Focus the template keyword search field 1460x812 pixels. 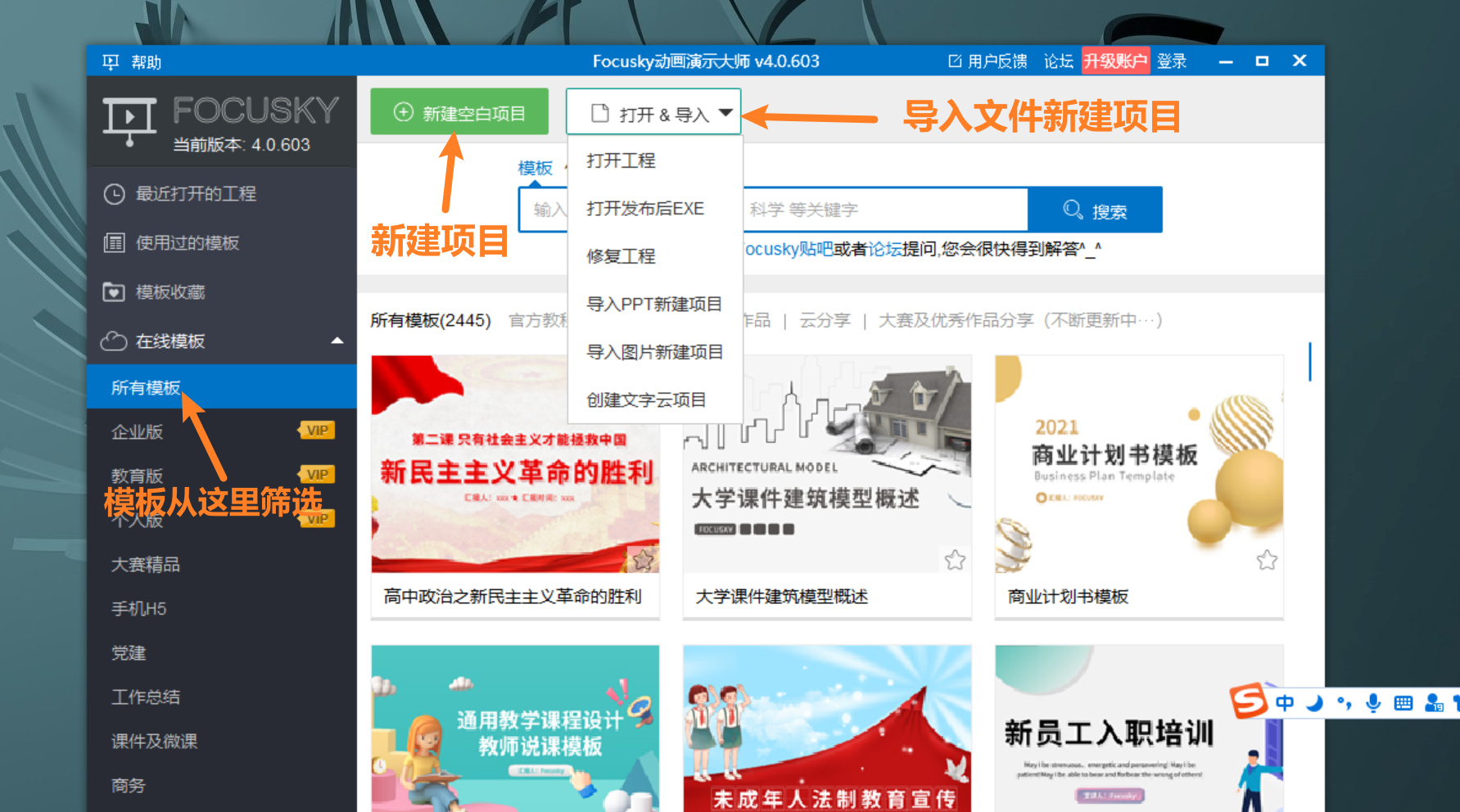773,210
